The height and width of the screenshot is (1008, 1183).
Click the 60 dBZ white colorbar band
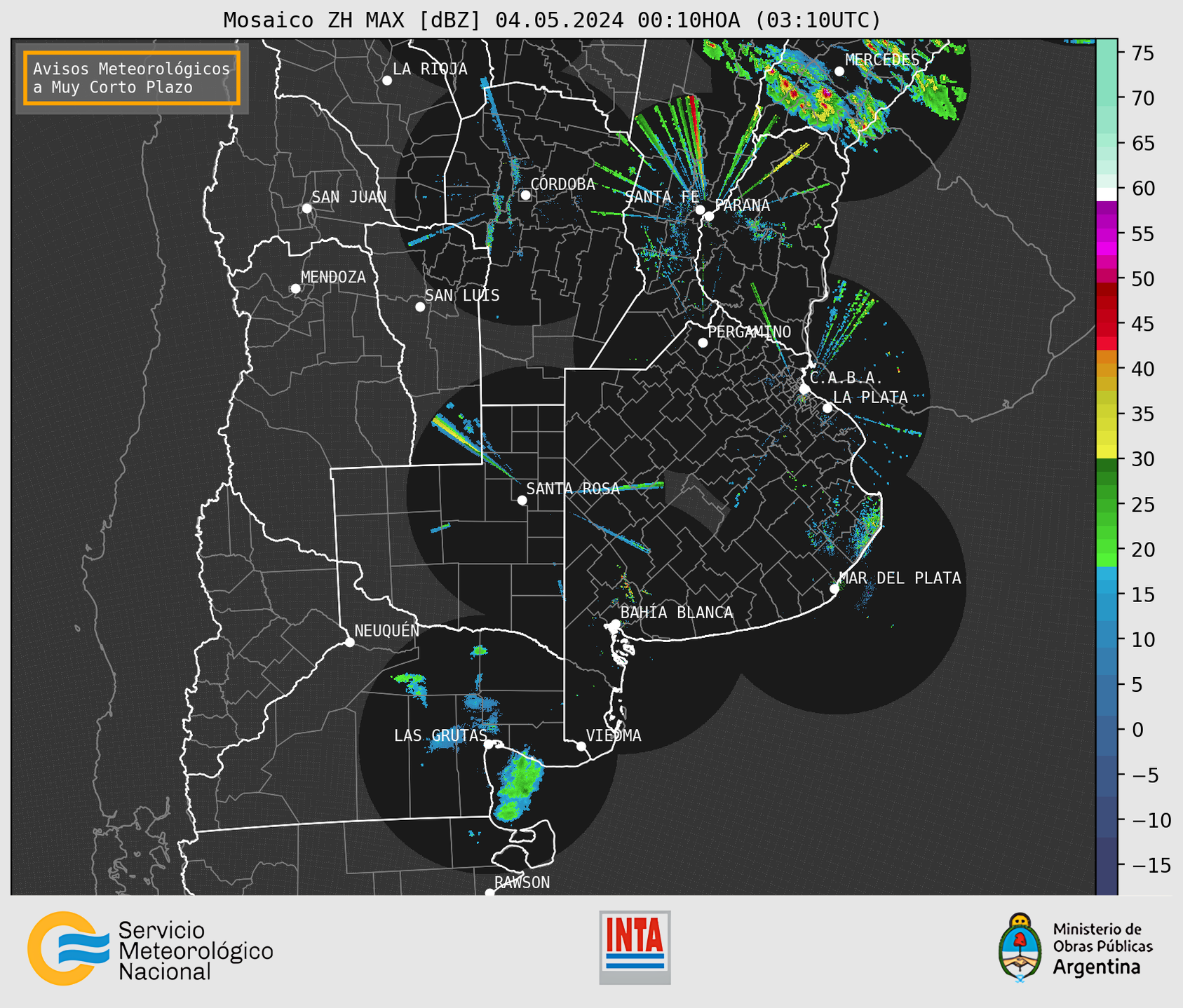click(x=1107, y=194)
